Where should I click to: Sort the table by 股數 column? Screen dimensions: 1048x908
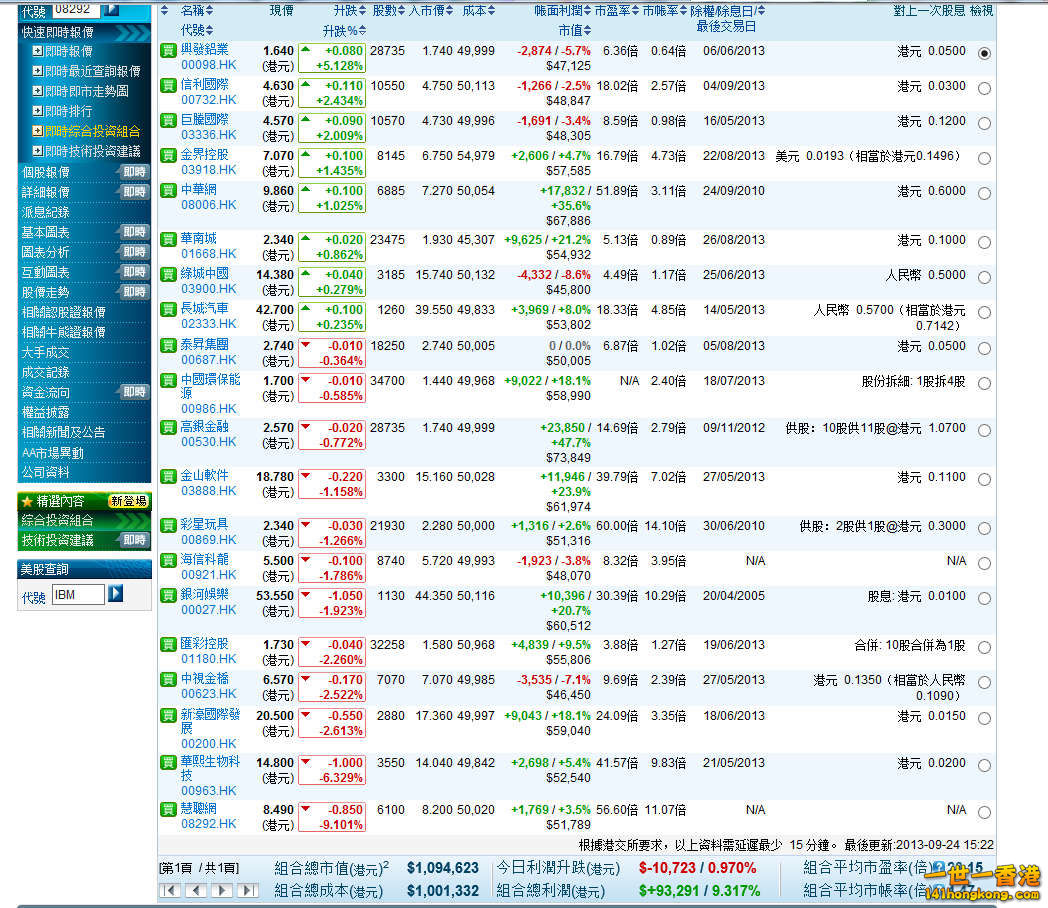(389, 11)
